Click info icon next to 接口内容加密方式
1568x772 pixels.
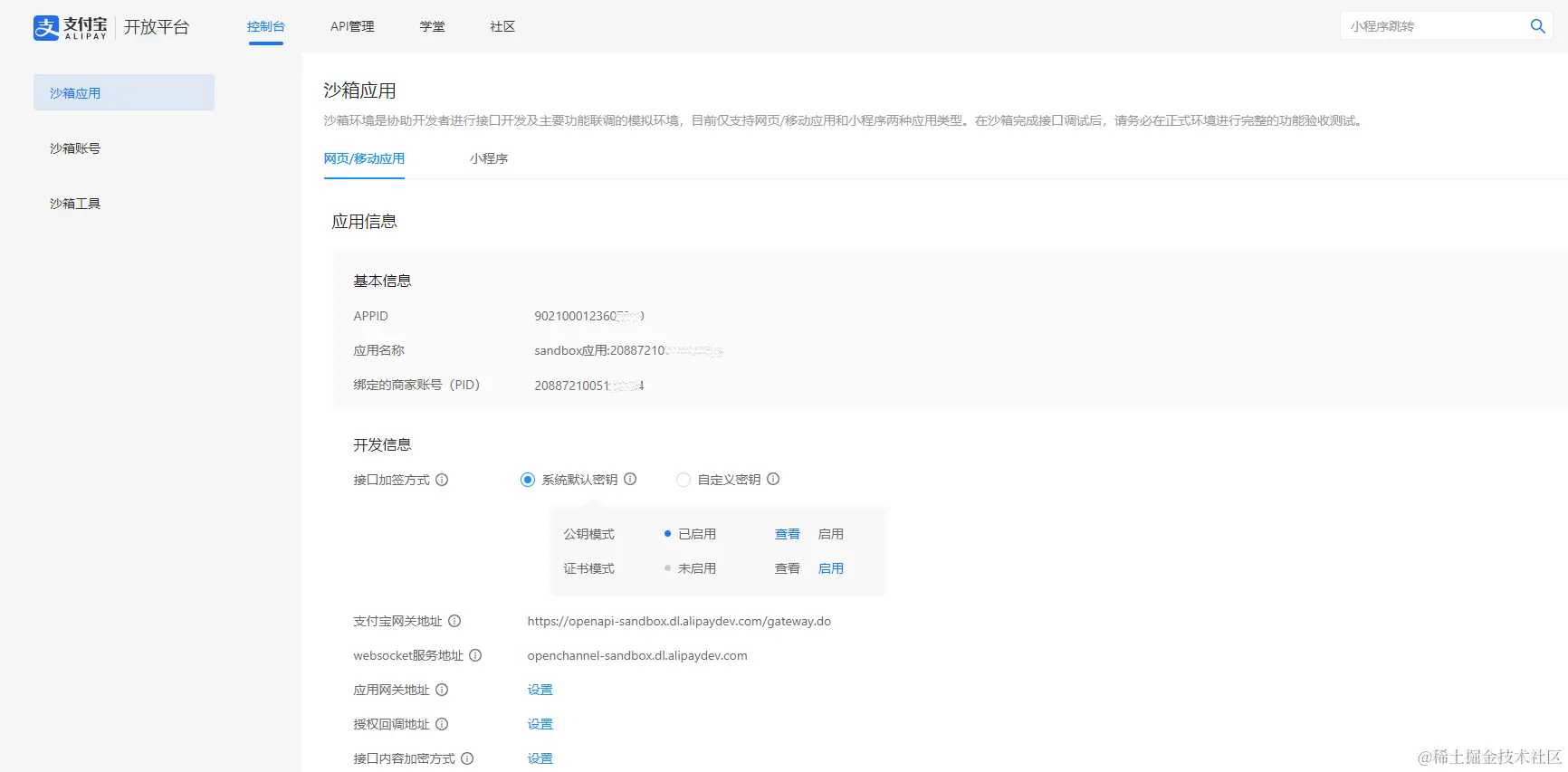[x=467, y=758]
